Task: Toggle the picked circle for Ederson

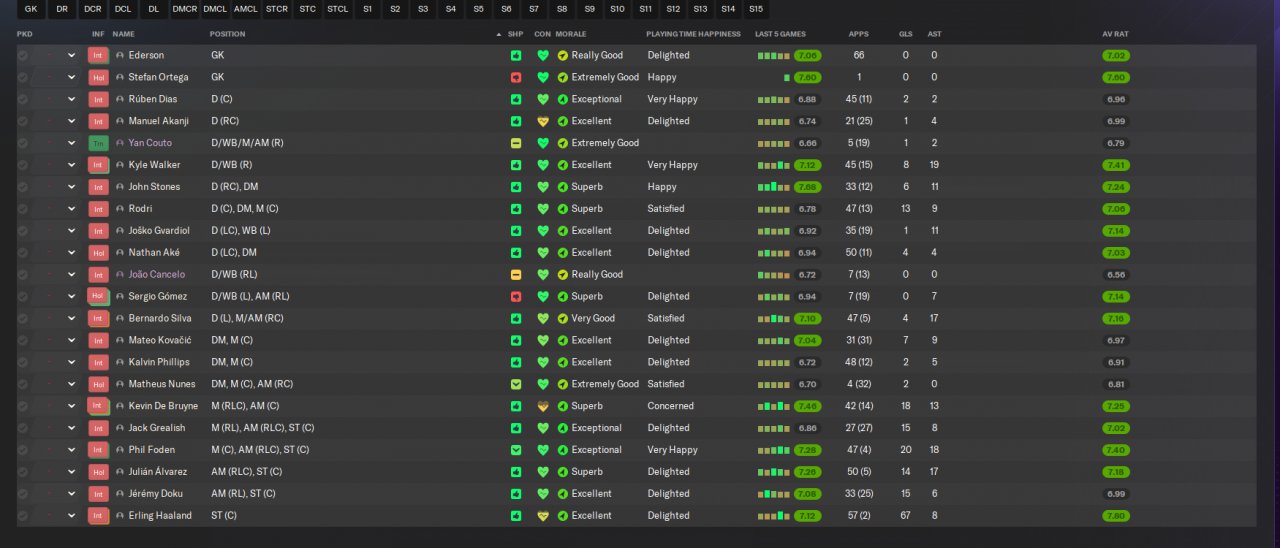Action: pos(23,55)
